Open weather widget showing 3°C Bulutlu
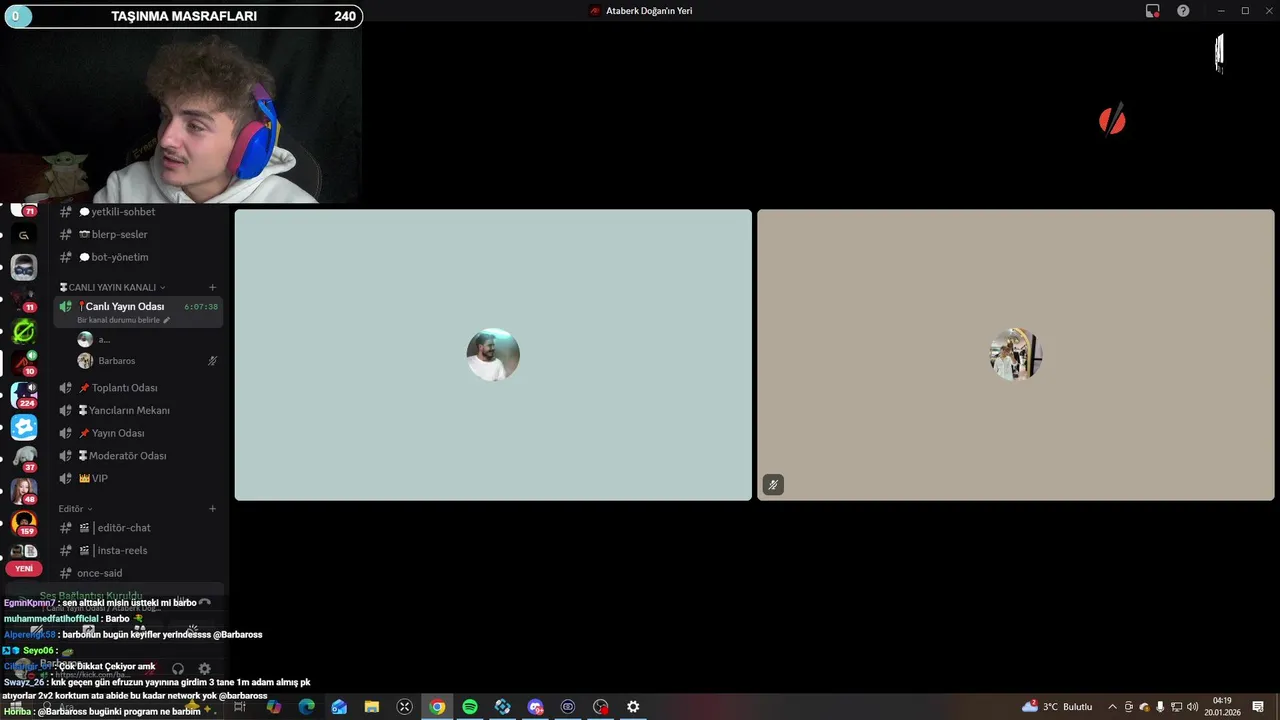The width and height of the screenshot is (1280, 720). (1058, 707)
